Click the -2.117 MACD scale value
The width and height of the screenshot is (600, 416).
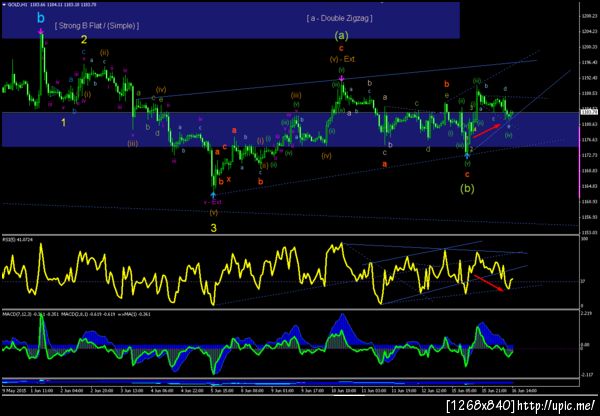pyautogui.click(x=587, y=375)
